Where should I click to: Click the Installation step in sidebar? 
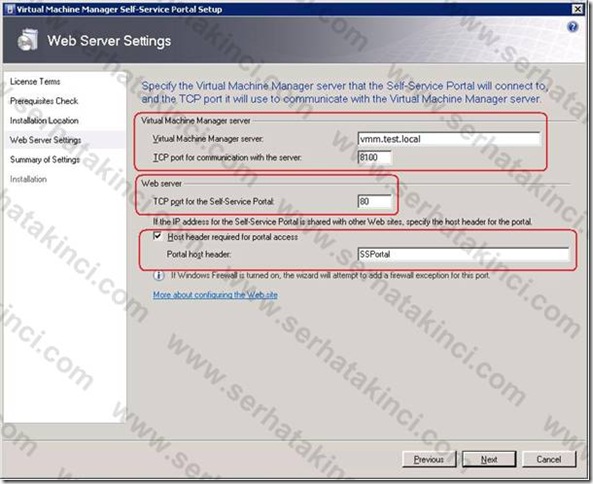[28, 179]
